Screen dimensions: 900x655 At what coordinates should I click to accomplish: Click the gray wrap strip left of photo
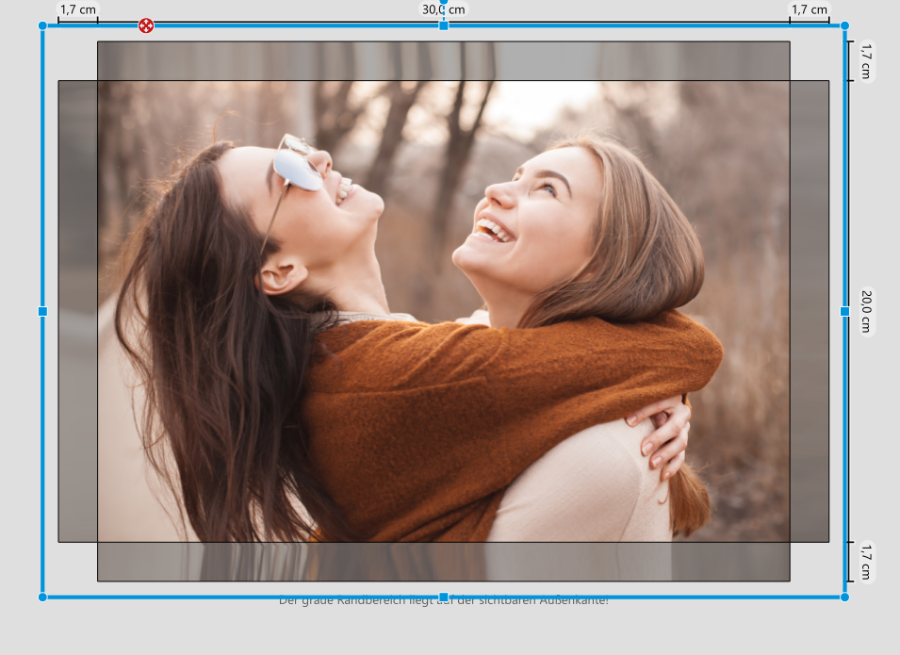78,311
